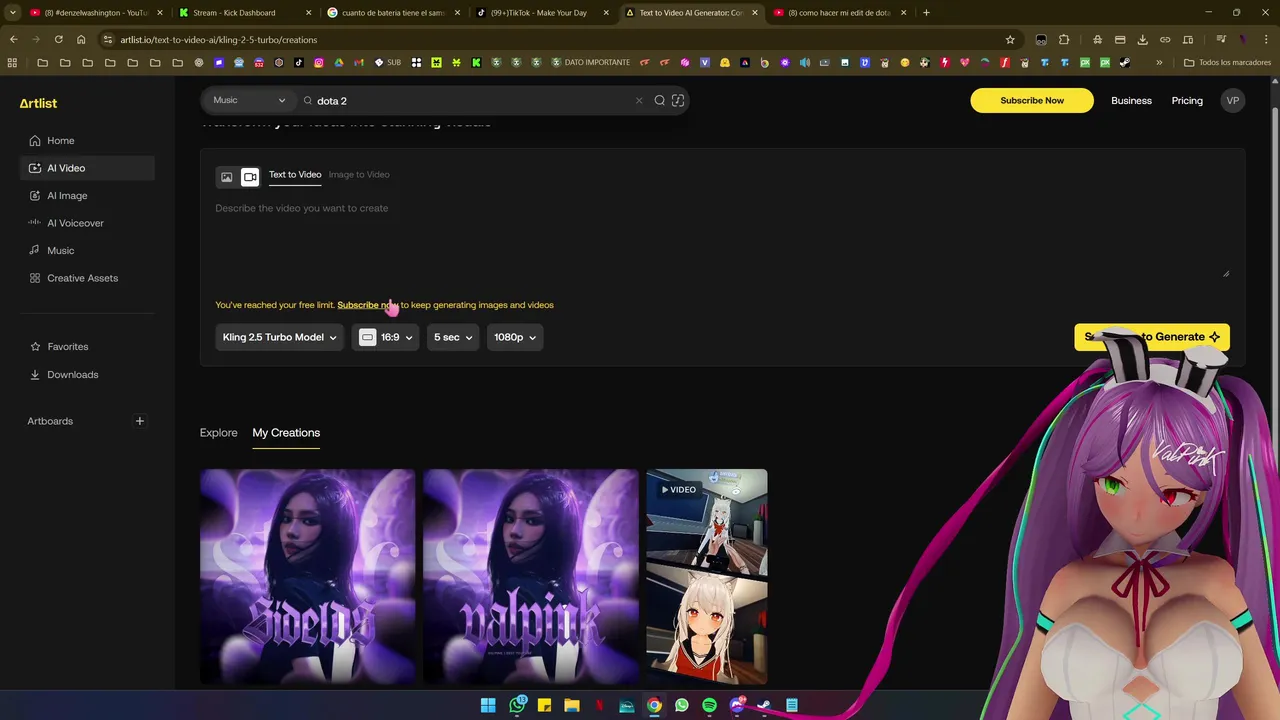This screenshot has height=720, width=1280.
Task: Open Steam from the taskbar
Action: coord(764,705)
